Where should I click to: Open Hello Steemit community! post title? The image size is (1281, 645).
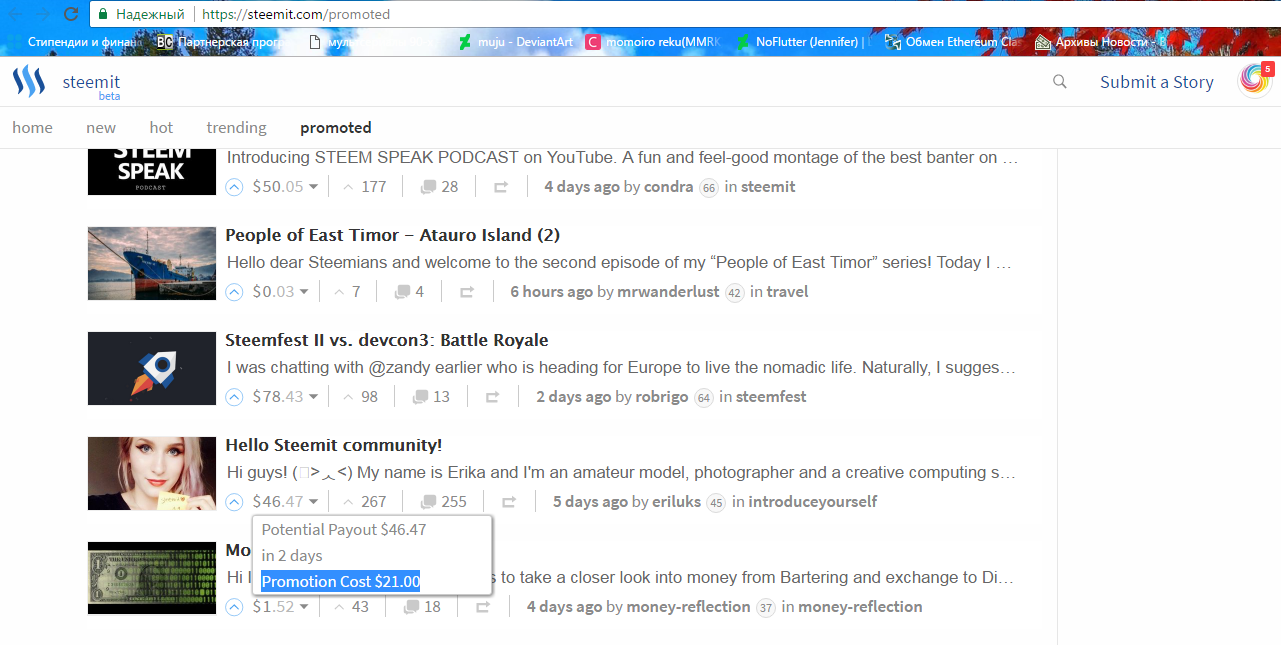[333, 445]
